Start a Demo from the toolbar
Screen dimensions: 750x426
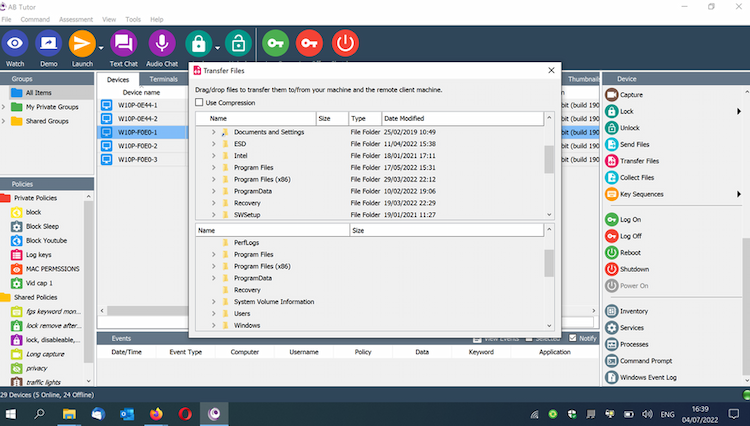[48, 44]
